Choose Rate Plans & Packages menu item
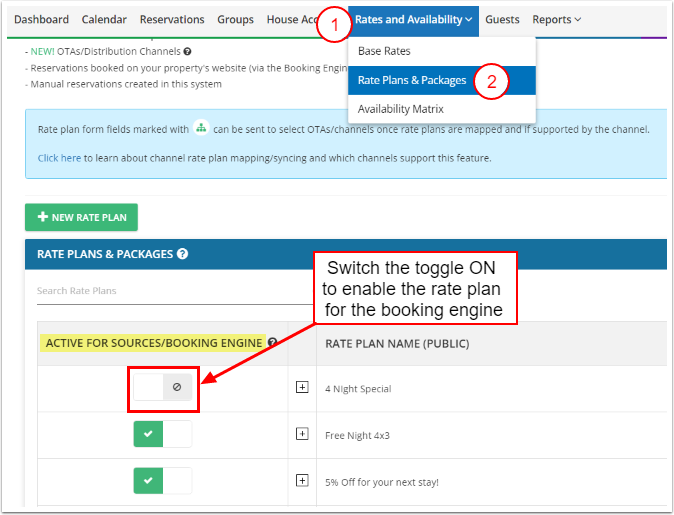 (411, 80)
